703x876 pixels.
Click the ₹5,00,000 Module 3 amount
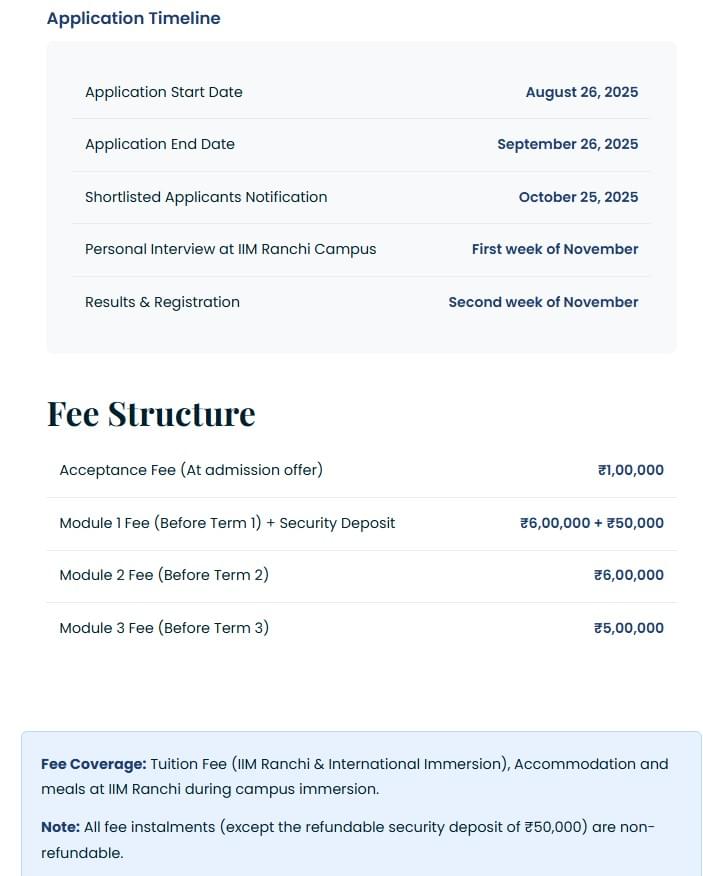pos(628,628)
